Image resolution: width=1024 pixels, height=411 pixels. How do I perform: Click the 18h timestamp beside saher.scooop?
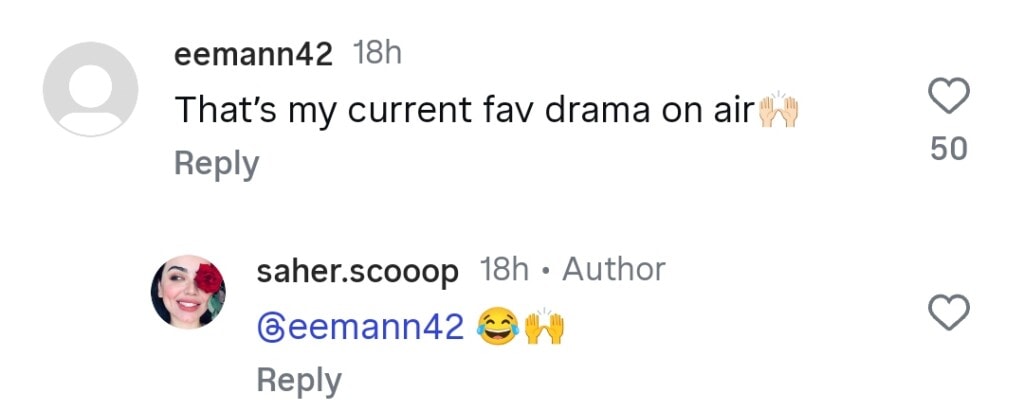click(x=505, y=270)
